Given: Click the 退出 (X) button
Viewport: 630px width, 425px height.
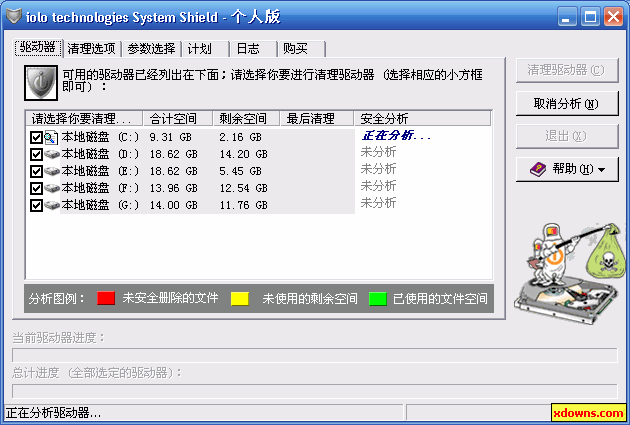Looking at the screenshot, I should 567,136.
